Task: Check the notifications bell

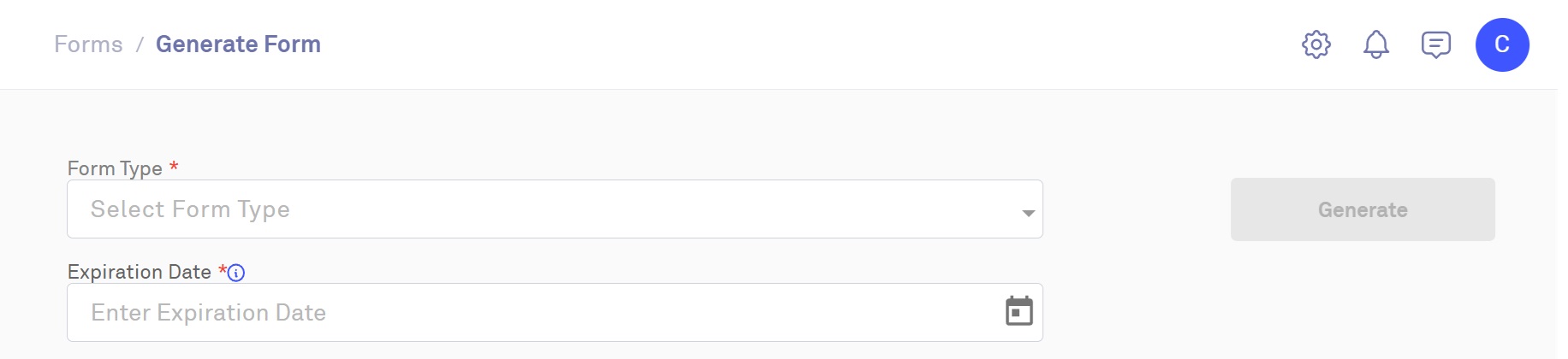Action: [x=1376, y=44]
